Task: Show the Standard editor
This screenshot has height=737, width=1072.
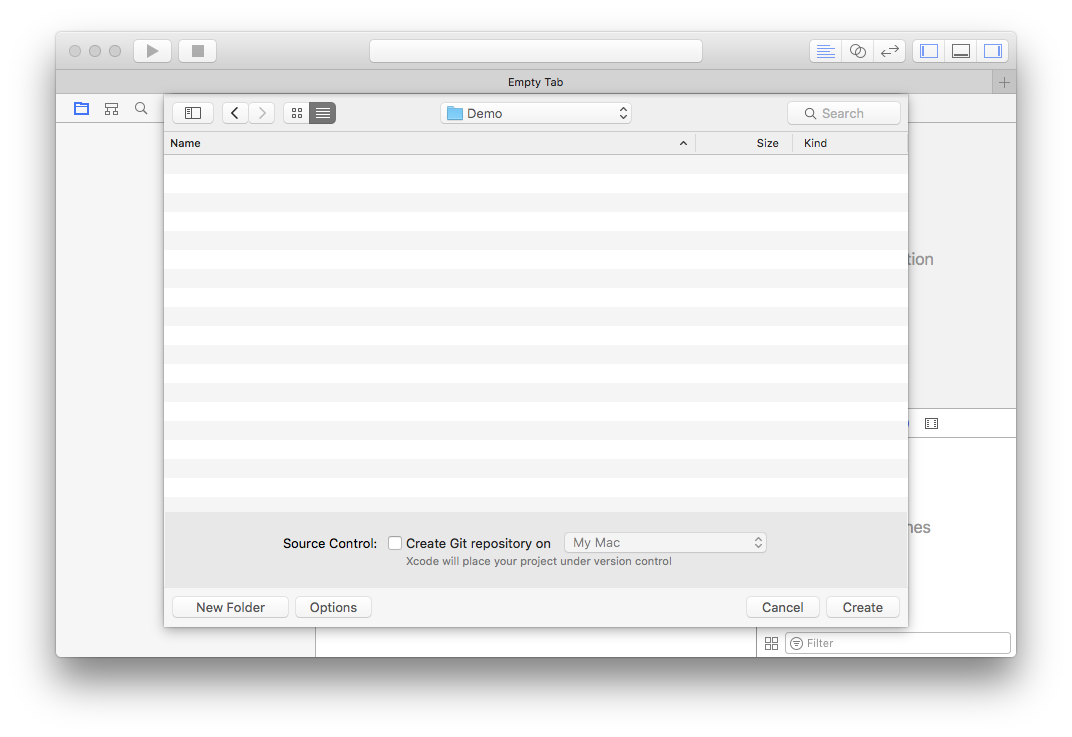Action: point(825,51)
